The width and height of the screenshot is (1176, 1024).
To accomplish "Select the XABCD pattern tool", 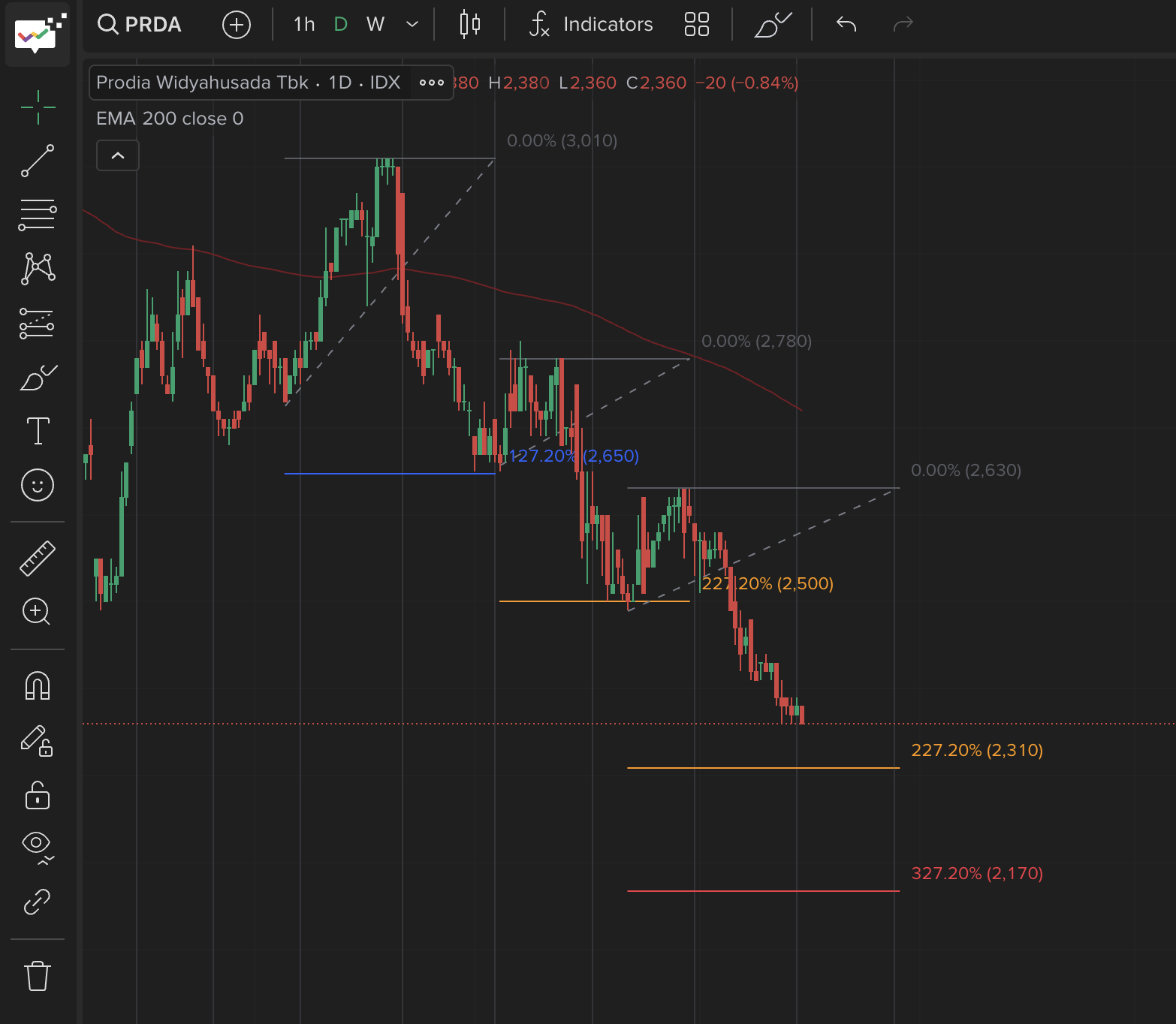I will (x=38, y=269).
